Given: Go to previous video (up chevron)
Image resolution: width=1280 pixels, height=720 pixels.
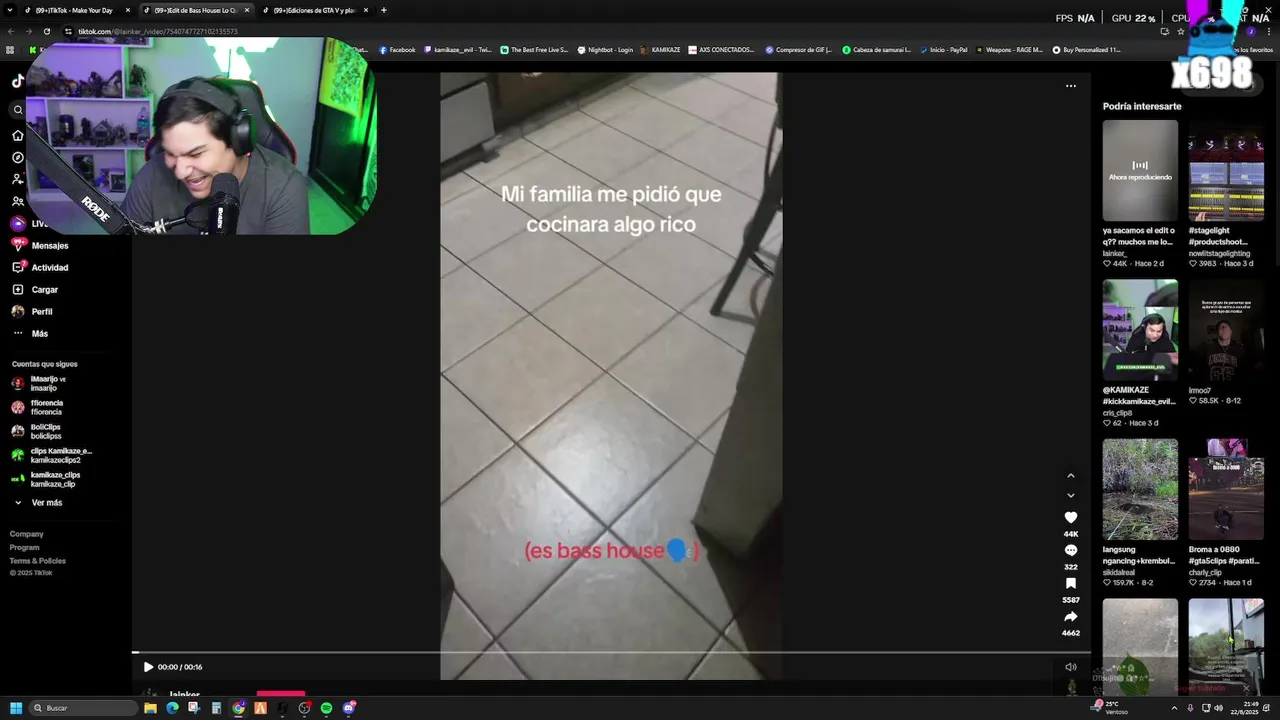Looking at the screenshot, I should 1071,476.
